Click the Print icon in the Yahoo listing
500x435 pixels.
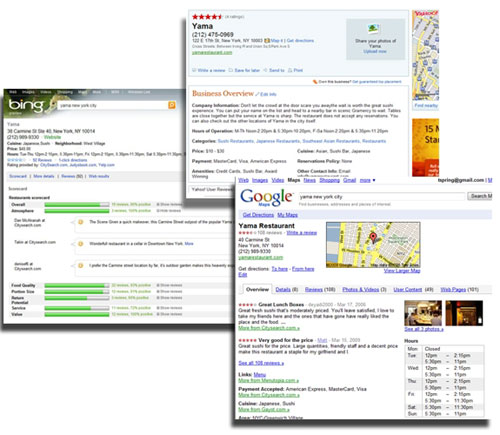290,70
